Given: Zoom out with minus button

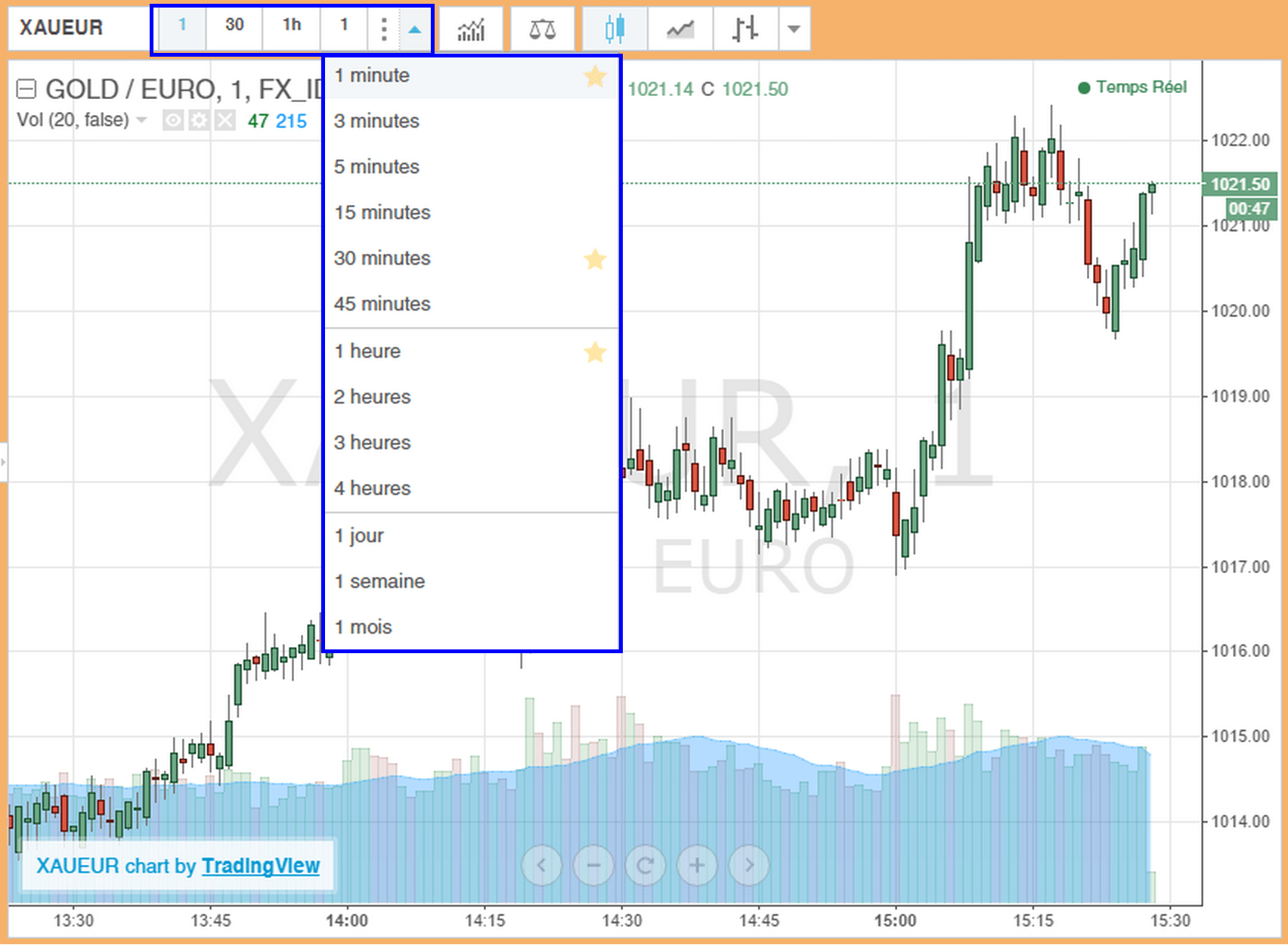Looking at the screenshot, I should pos(593,865).
